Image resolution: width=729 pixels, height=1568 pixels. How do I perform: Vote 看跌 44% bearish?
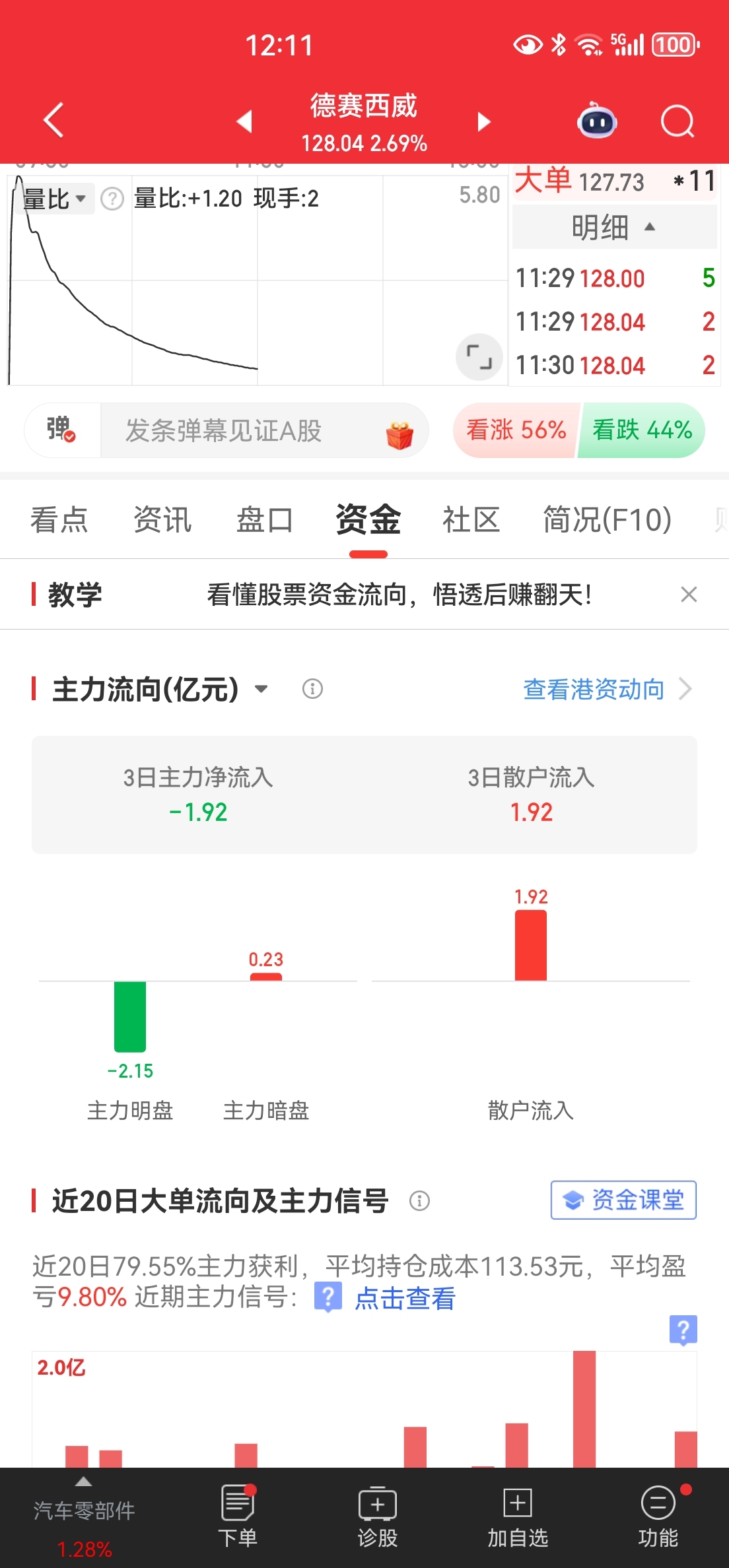[642, 430]
